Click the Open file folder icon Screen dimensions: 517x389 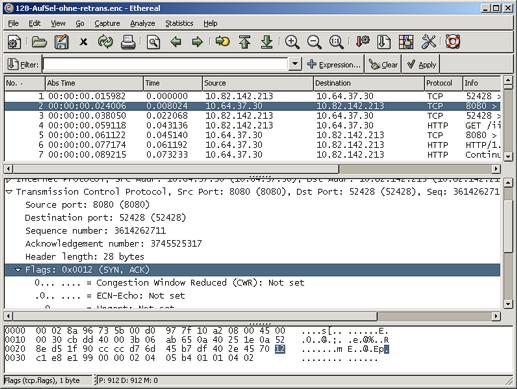pos(39,42)
